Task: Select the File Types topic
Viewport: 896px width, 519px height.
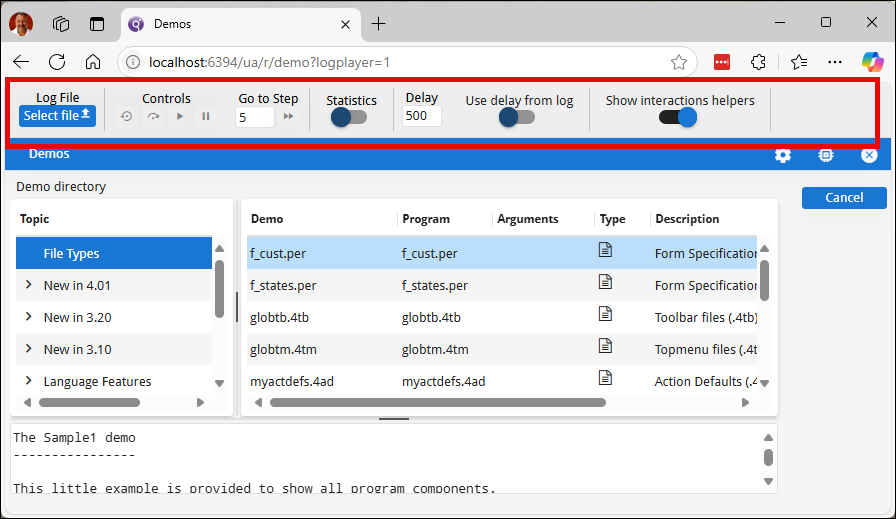Action: point(71,253)
